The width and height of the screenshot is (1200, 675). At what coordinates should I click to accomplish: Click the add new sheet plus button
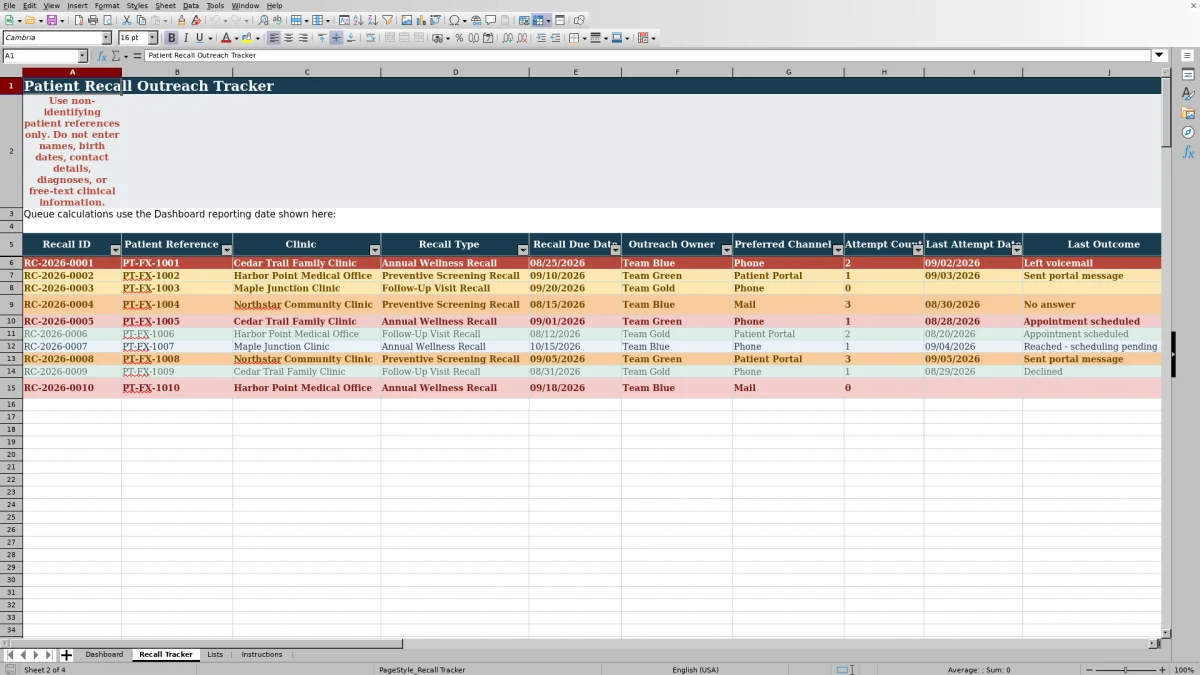67,655
